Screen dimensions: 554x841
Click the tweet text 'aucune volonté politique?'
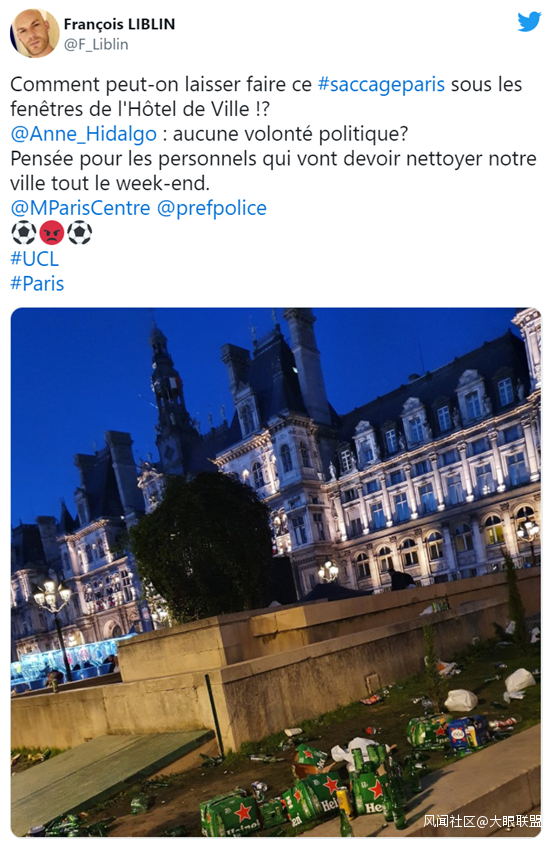click(290, 134)
